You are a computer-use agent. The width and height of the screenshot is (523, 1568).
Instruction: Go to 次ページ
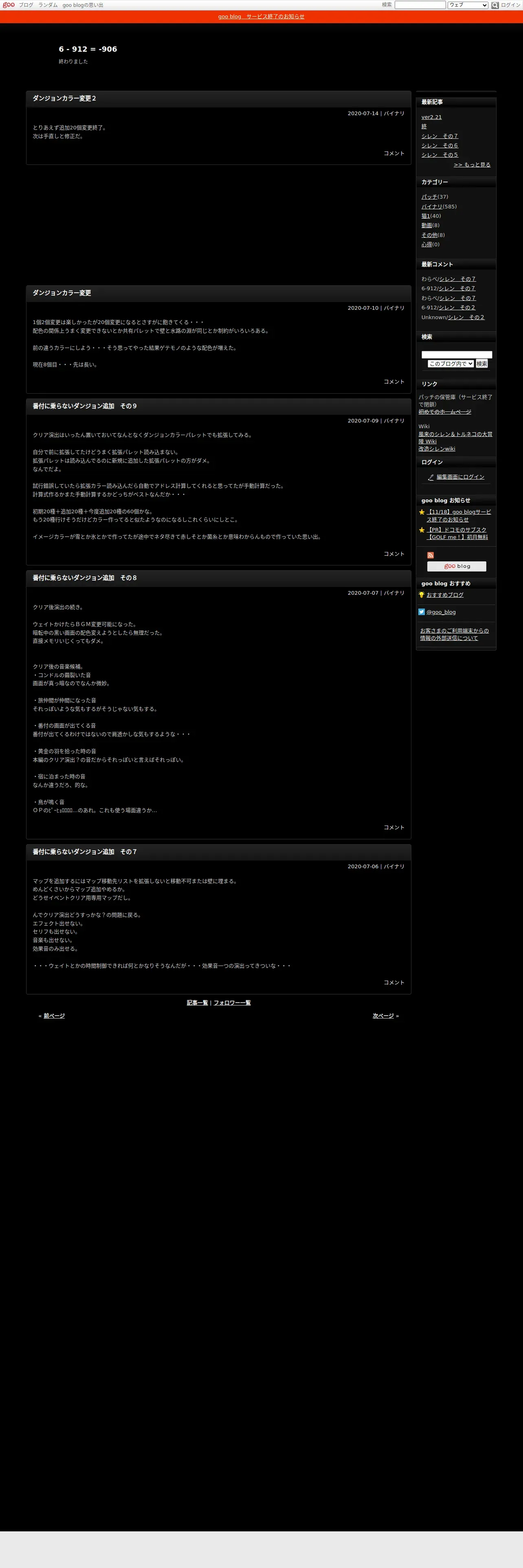click(383, 1016)
